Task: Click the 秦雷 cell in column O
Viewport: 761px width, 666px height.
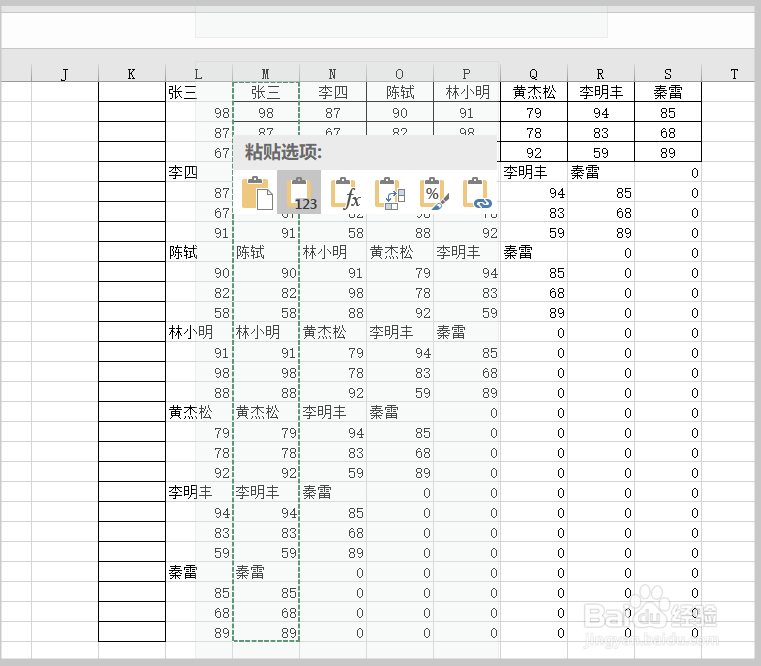Action: coord(400,412)
